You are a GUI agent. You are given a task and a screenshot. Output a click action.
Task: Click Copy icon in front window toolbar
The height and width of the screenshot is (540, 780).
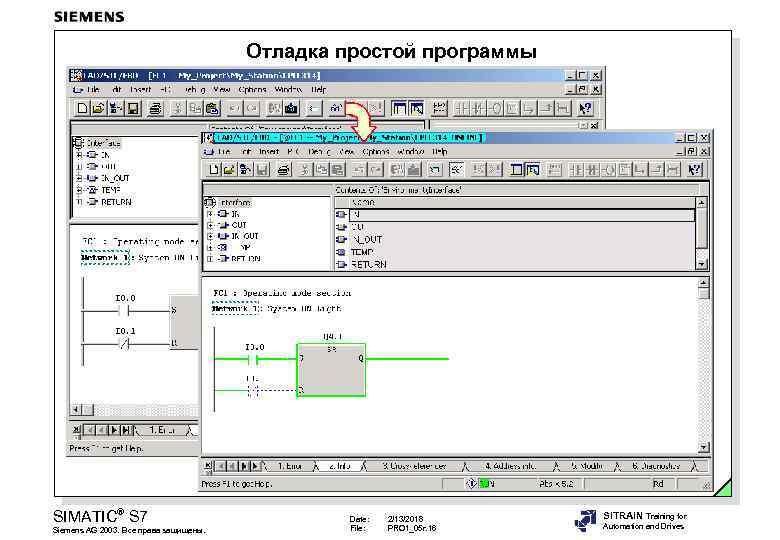click(x=322, y=170)
